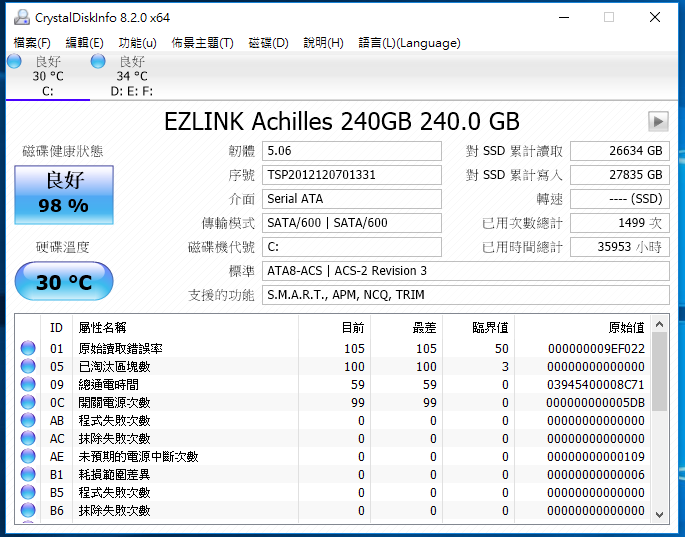Click scroll down arrow of attribute list
685x537 pixels.
(x=660, y=515)
